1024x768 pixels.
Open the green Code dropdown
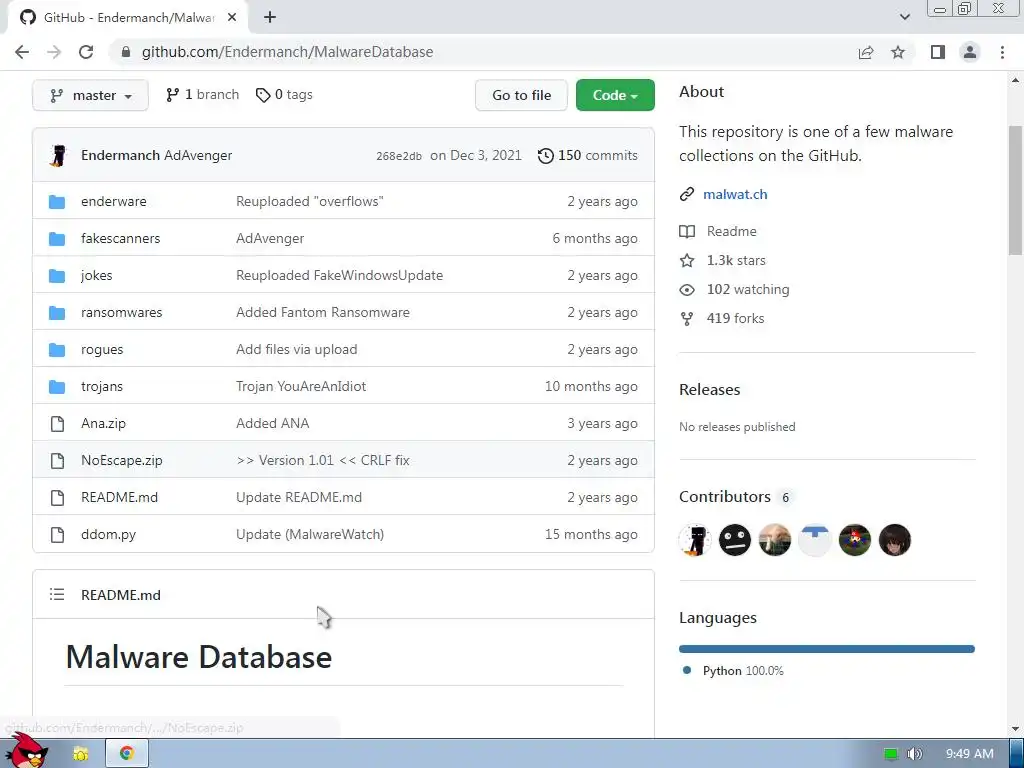[x=615, y=95]
